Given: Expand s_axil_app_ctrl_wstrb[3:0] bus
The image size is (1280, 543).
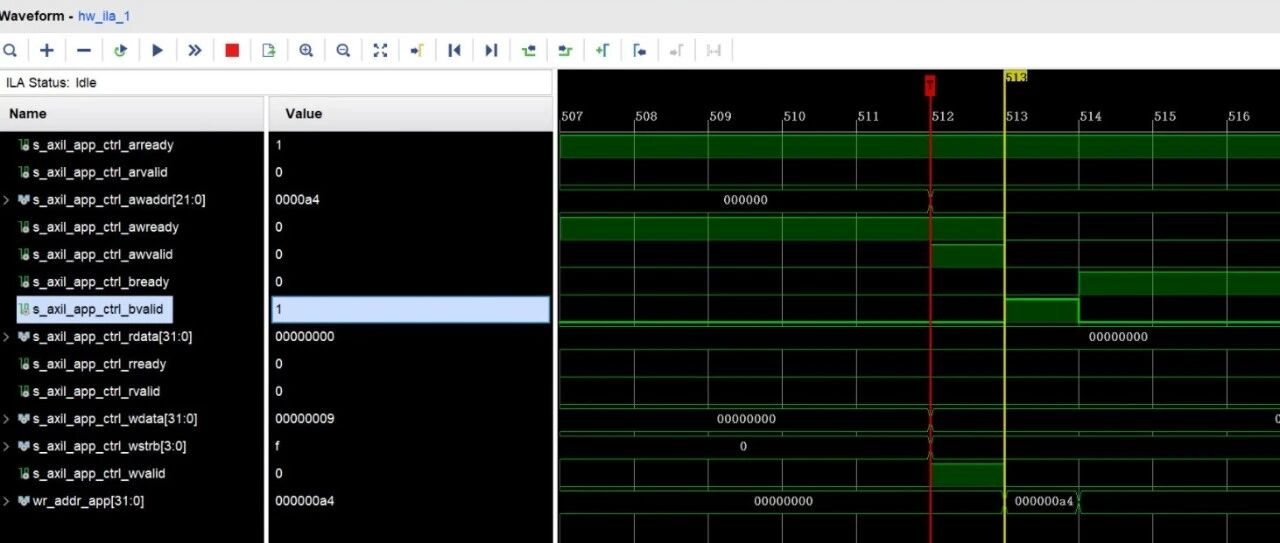Looking at the screenshot, I should (x=7, y=446).
